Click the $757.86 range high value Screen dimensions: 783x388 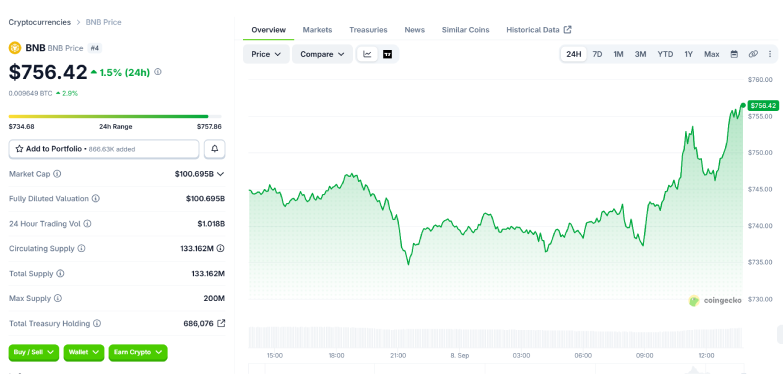[x=209, y=126]
